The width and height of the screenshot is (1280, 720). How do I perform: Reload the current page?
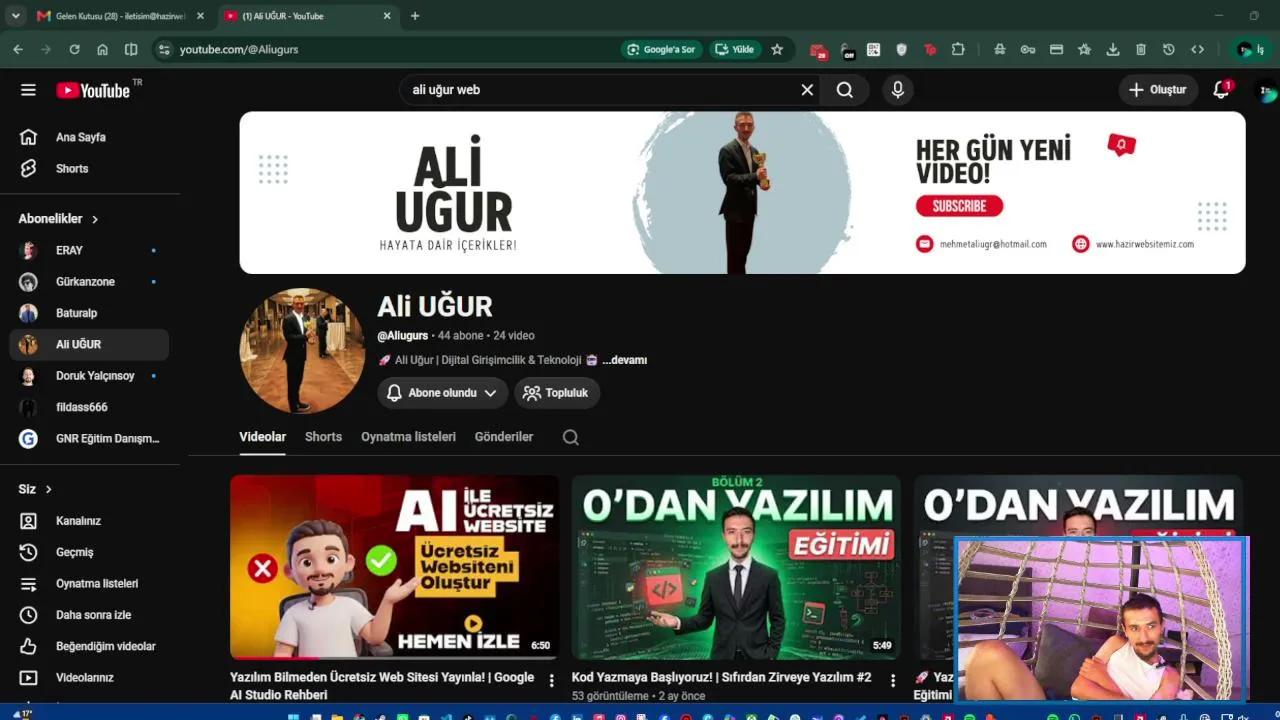(74, 49)
